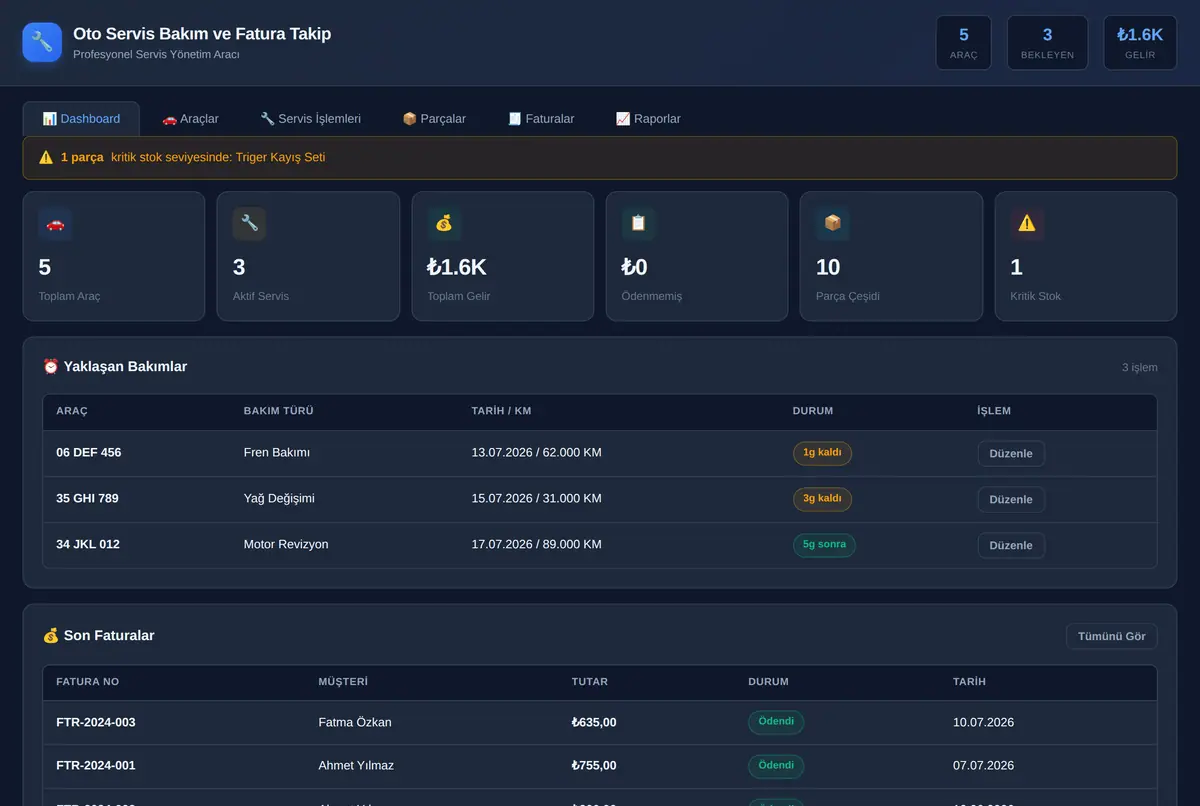Screen dimensions: 1200x806
Task: Click the Motor Revizyon maintenance type
Action: 286,545
